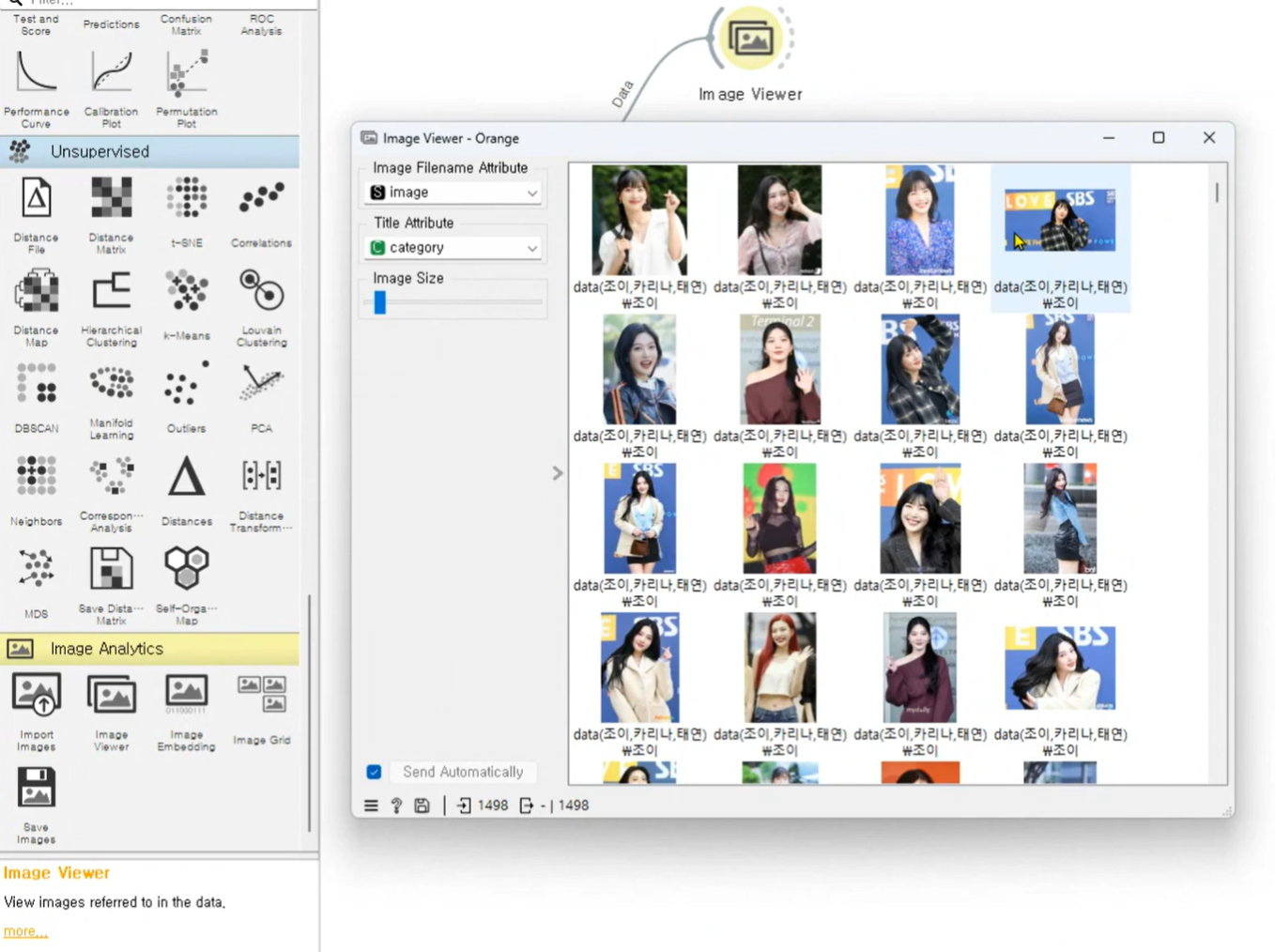Collapse the Image Viewer control panel arrow
This screenshot has width=1275, height=952.
tap(558, 473)
